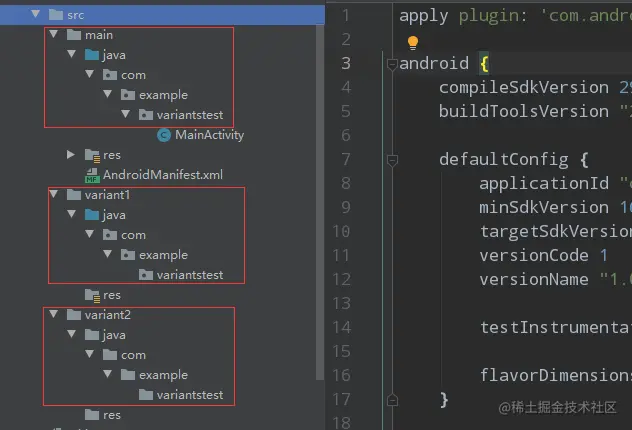Select the src tree row label

coord(75,15)
